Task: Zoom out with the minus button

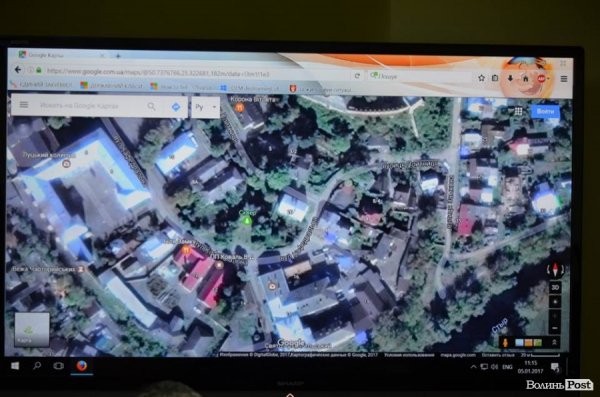Action: [555, 329]
